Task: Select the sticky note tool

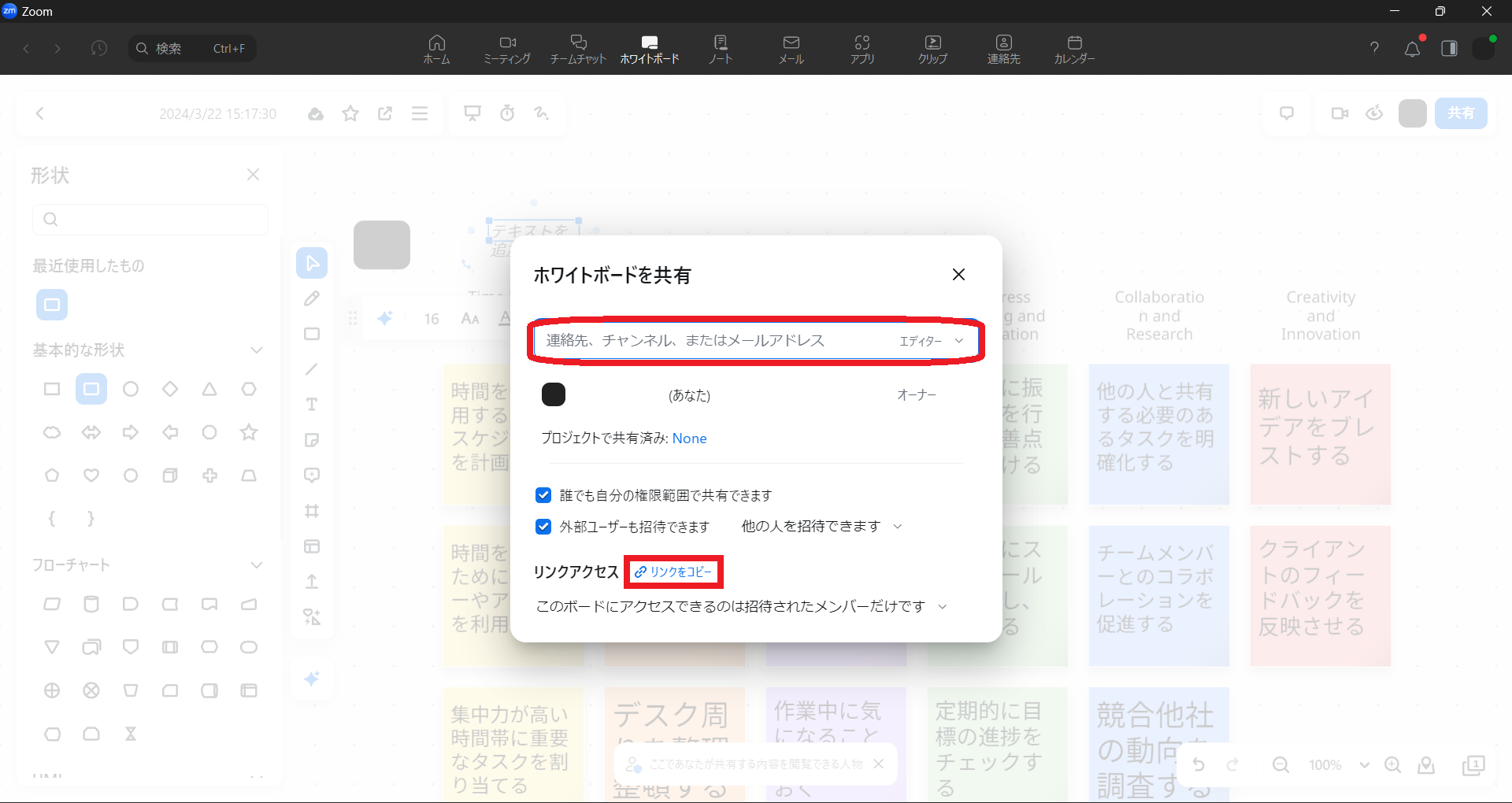Action: pos(312,440)
